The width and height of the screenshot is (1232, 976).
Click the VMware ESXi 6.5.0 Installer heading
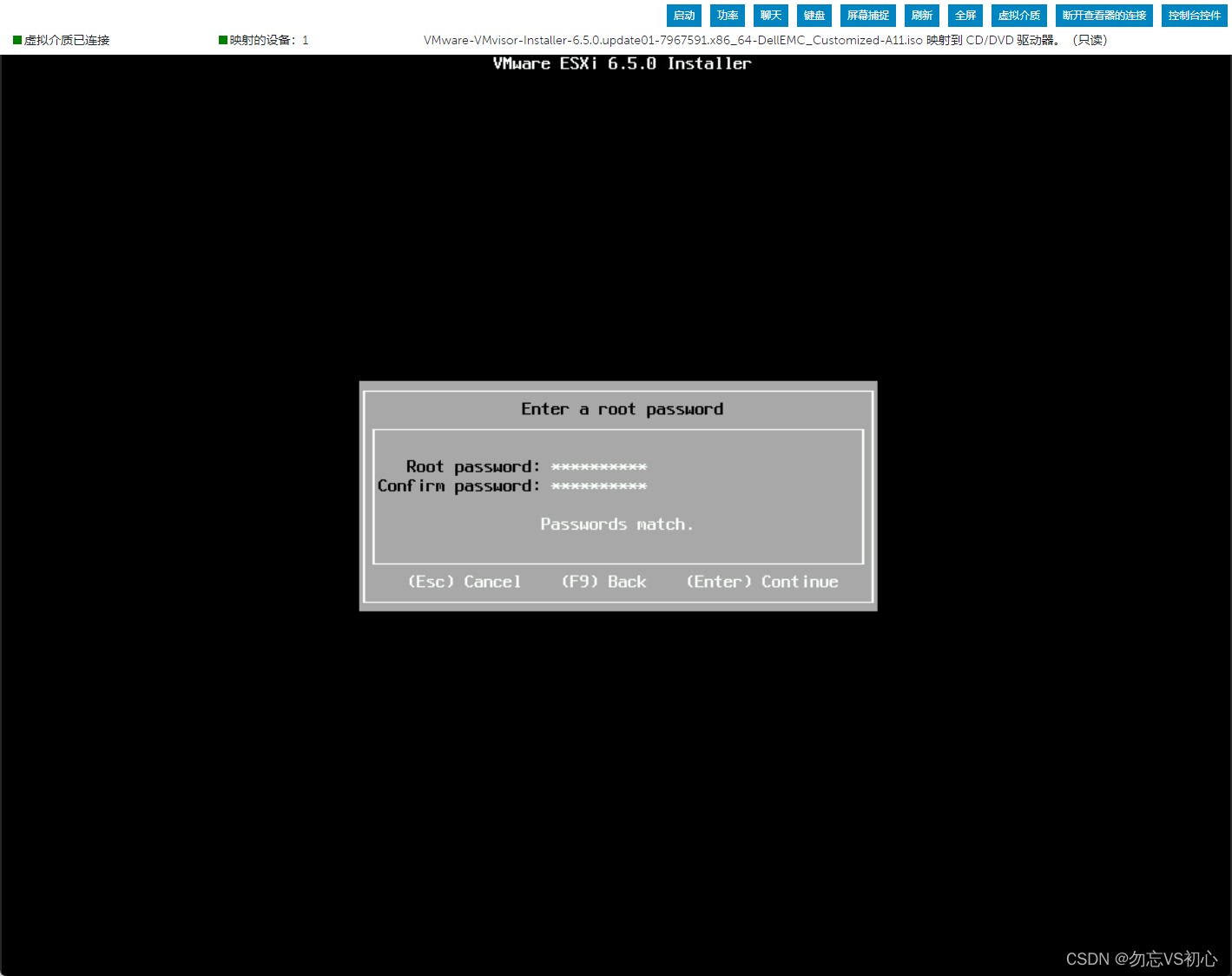(622, 63)
